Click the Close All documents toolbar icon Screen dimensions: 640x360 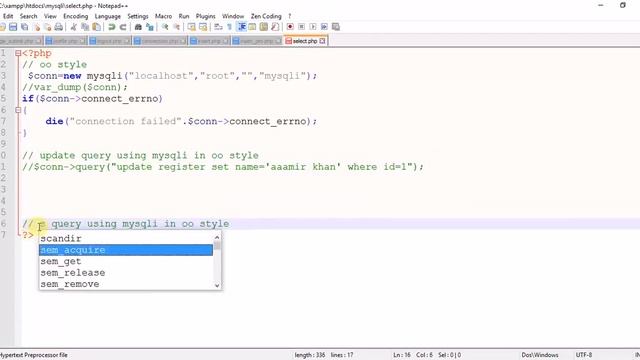tap(47, 27)
